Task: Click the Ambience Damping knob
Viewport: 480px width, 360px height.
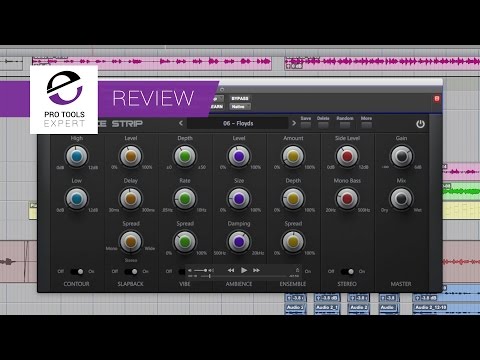Action: (x=239, y=242)
